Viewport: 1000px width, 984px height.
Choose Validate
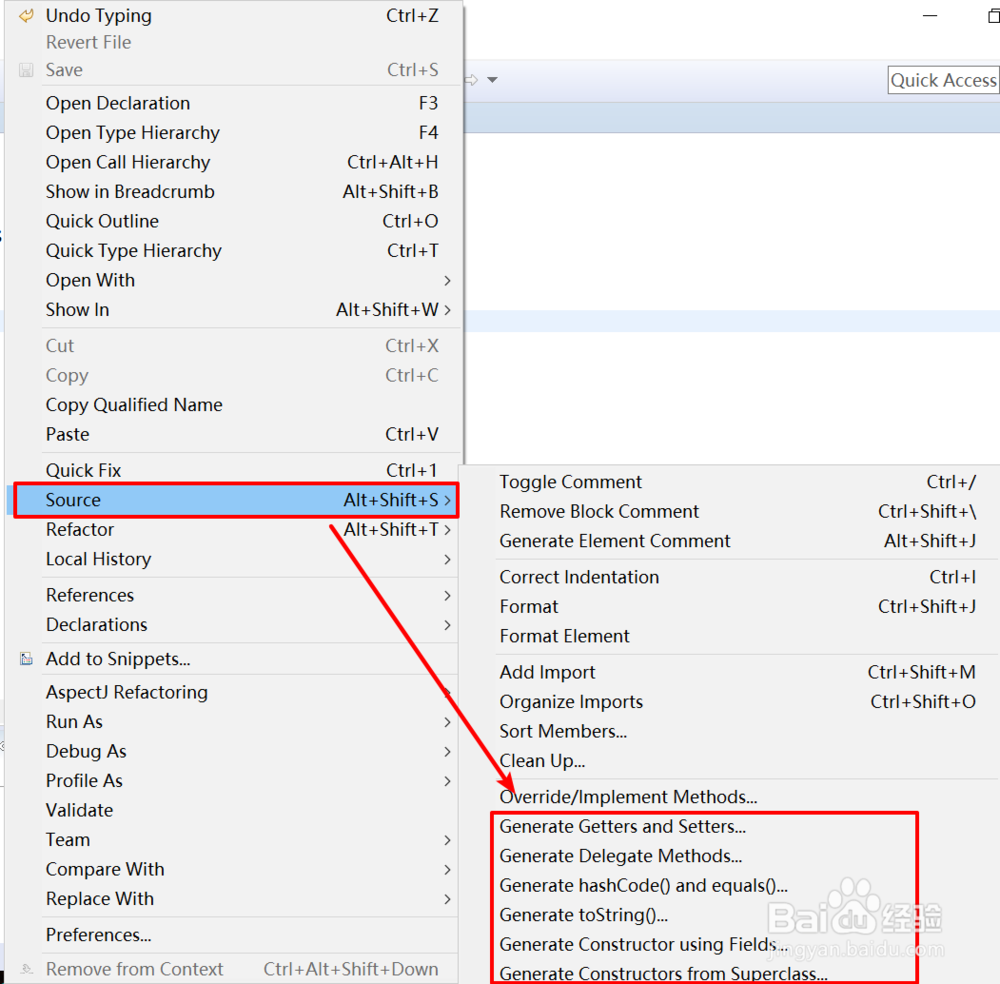click(x=234, y=811)
